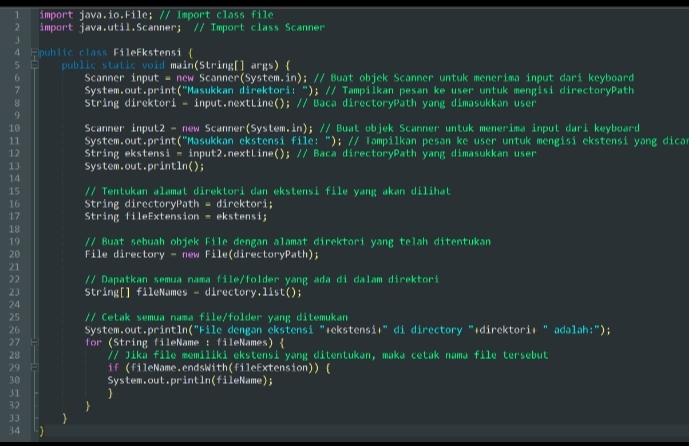
Task: Click line number 34 in the gutter
Action: coord(16,431)
